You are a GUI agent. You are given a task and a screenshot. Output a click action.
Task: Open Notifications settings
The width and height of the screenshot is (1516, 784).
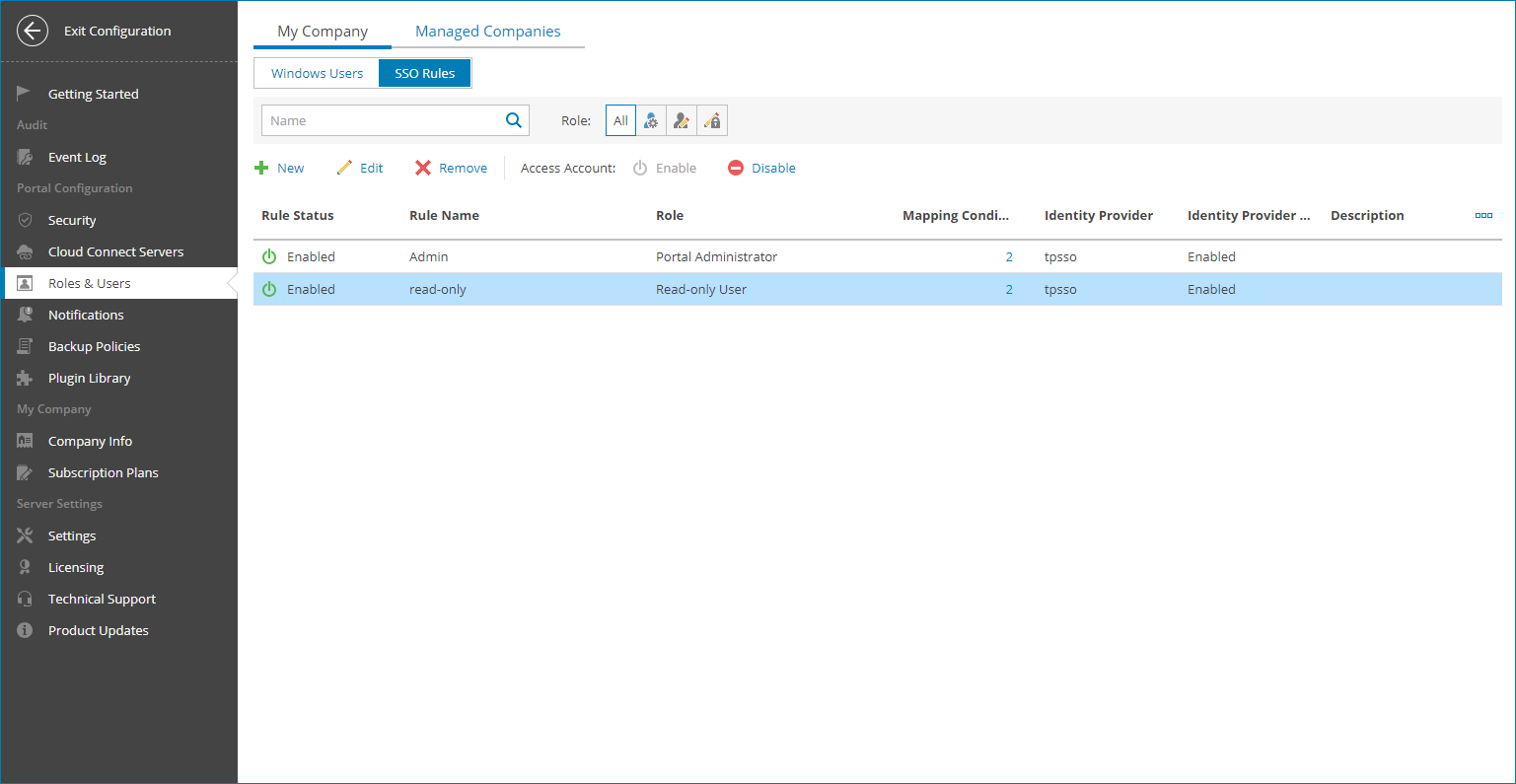pos(86,315)
